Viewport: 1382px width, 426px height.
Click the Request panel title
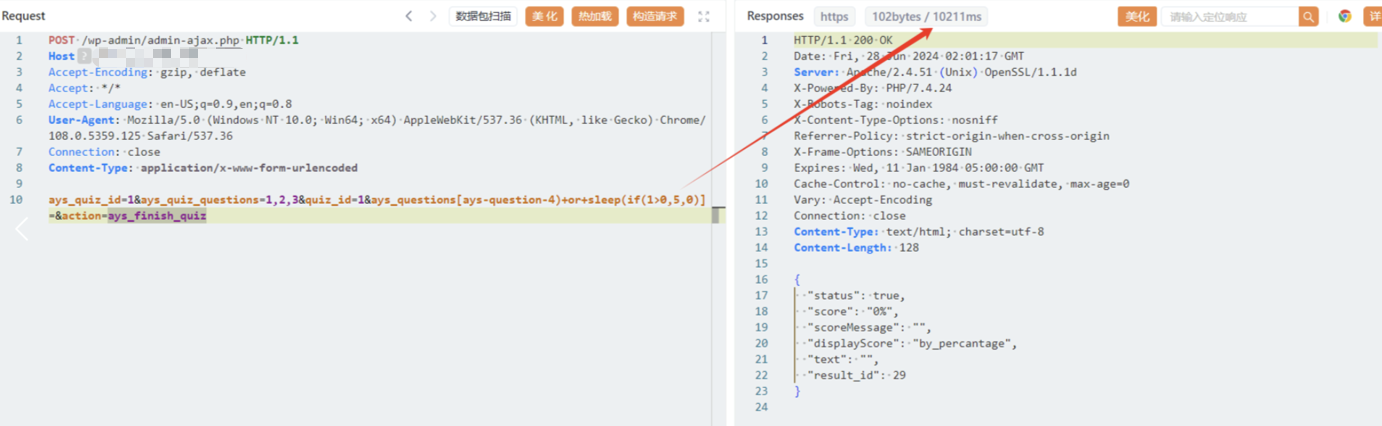pos(24,16)
